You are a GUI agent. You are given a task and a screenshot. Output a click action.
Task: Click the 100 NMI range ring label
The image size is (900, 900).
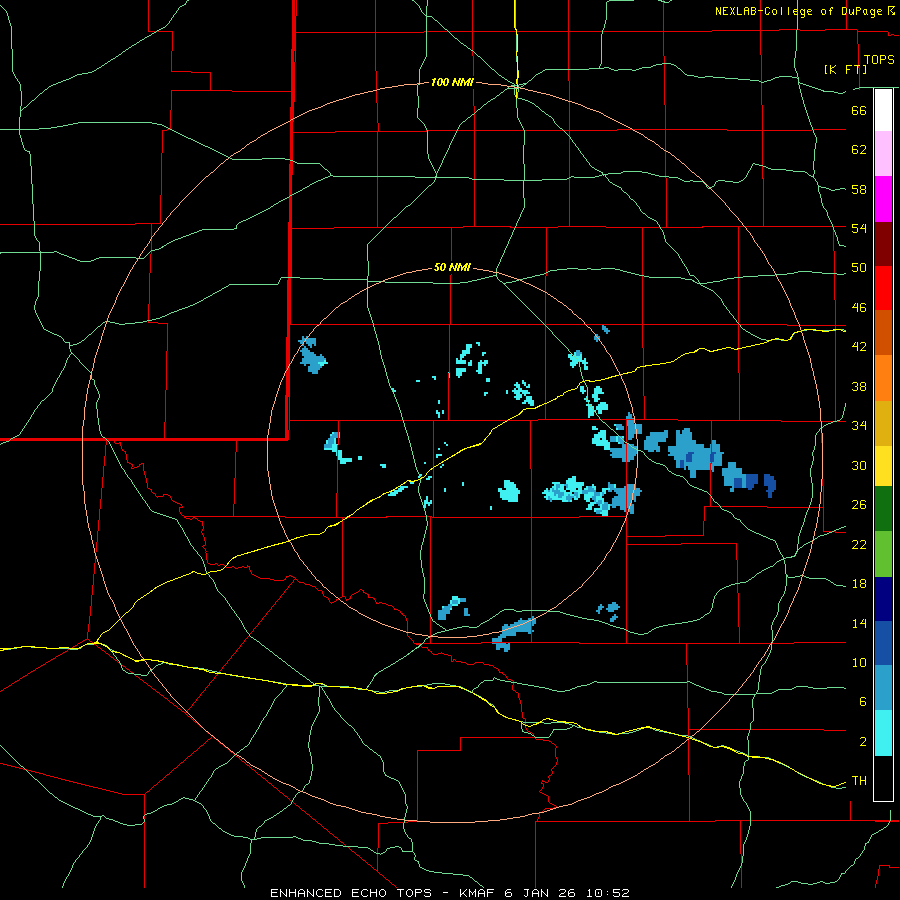pyautogui.click(x=452, y=83)
